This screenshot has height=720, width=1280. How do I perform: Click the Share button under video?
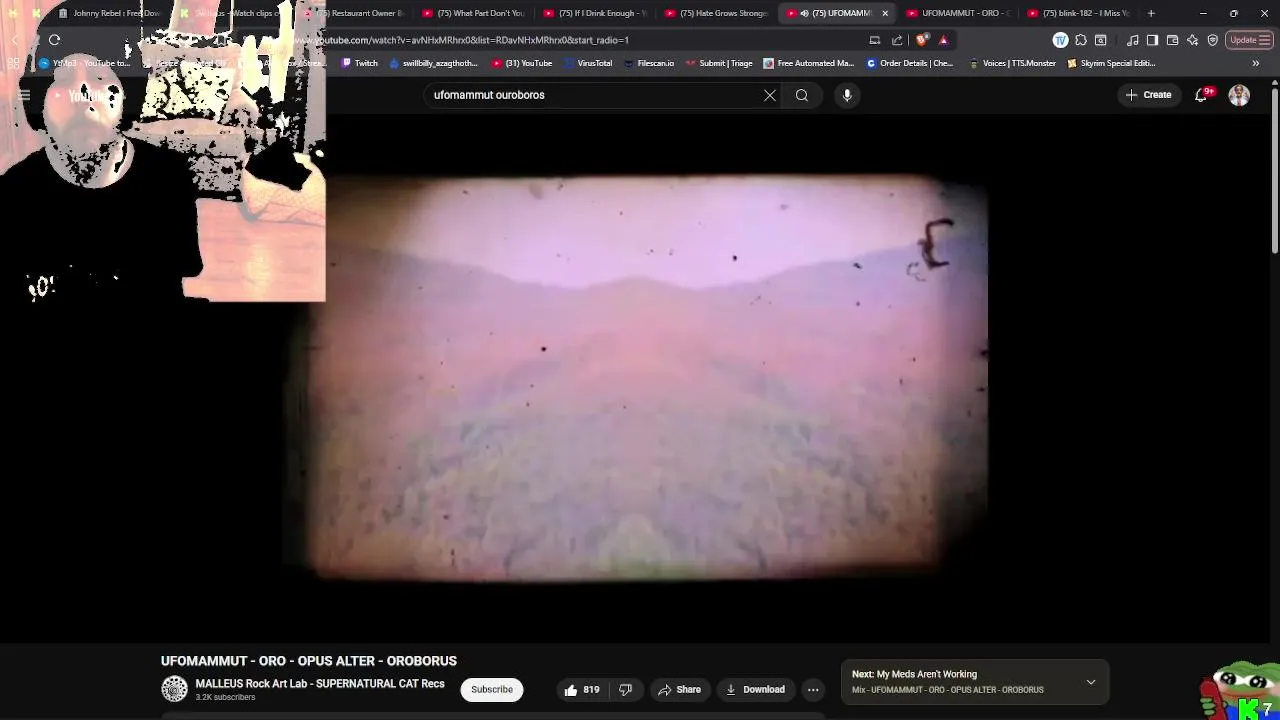pos(679,690)
